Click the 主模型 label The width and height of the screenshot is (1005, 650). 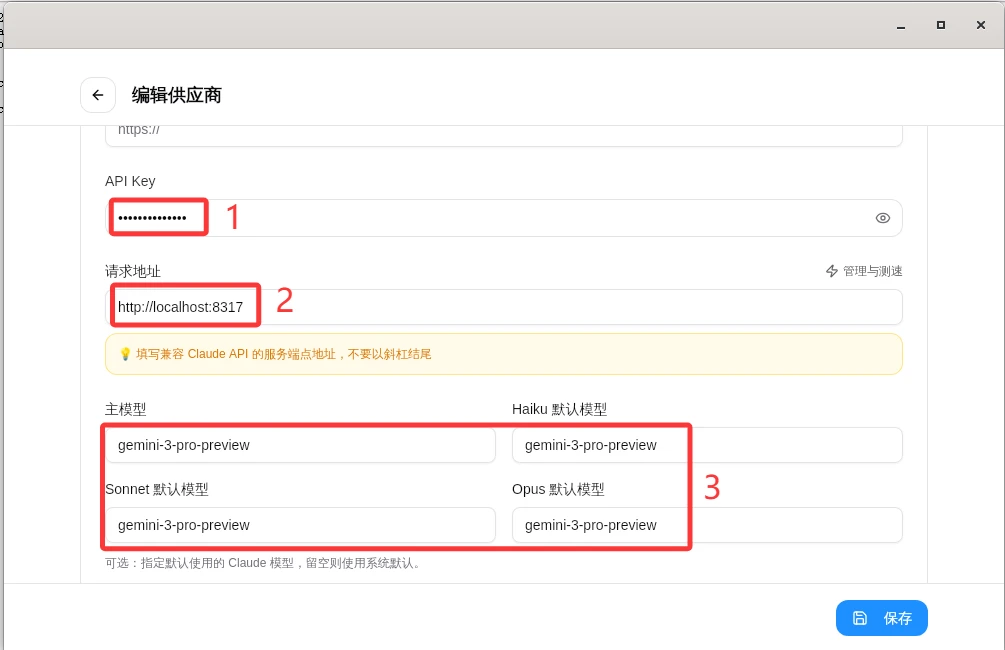click(x=126, y=409)
